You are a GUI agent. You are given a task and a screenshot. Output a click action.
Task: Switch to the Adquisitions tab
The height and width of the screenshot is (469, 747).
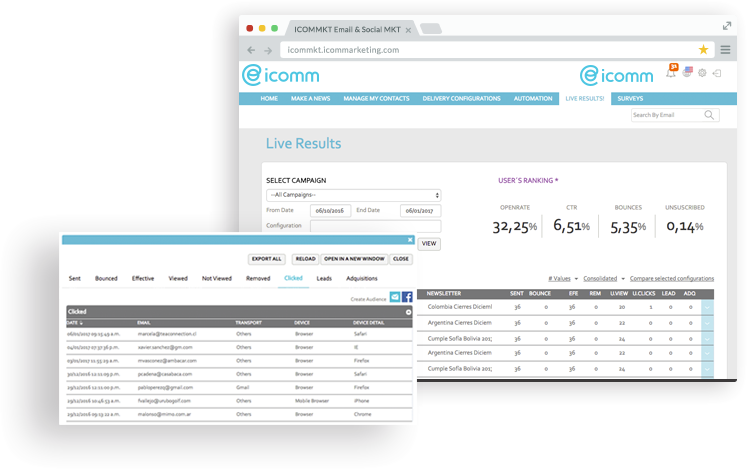(x=362, y=278)
